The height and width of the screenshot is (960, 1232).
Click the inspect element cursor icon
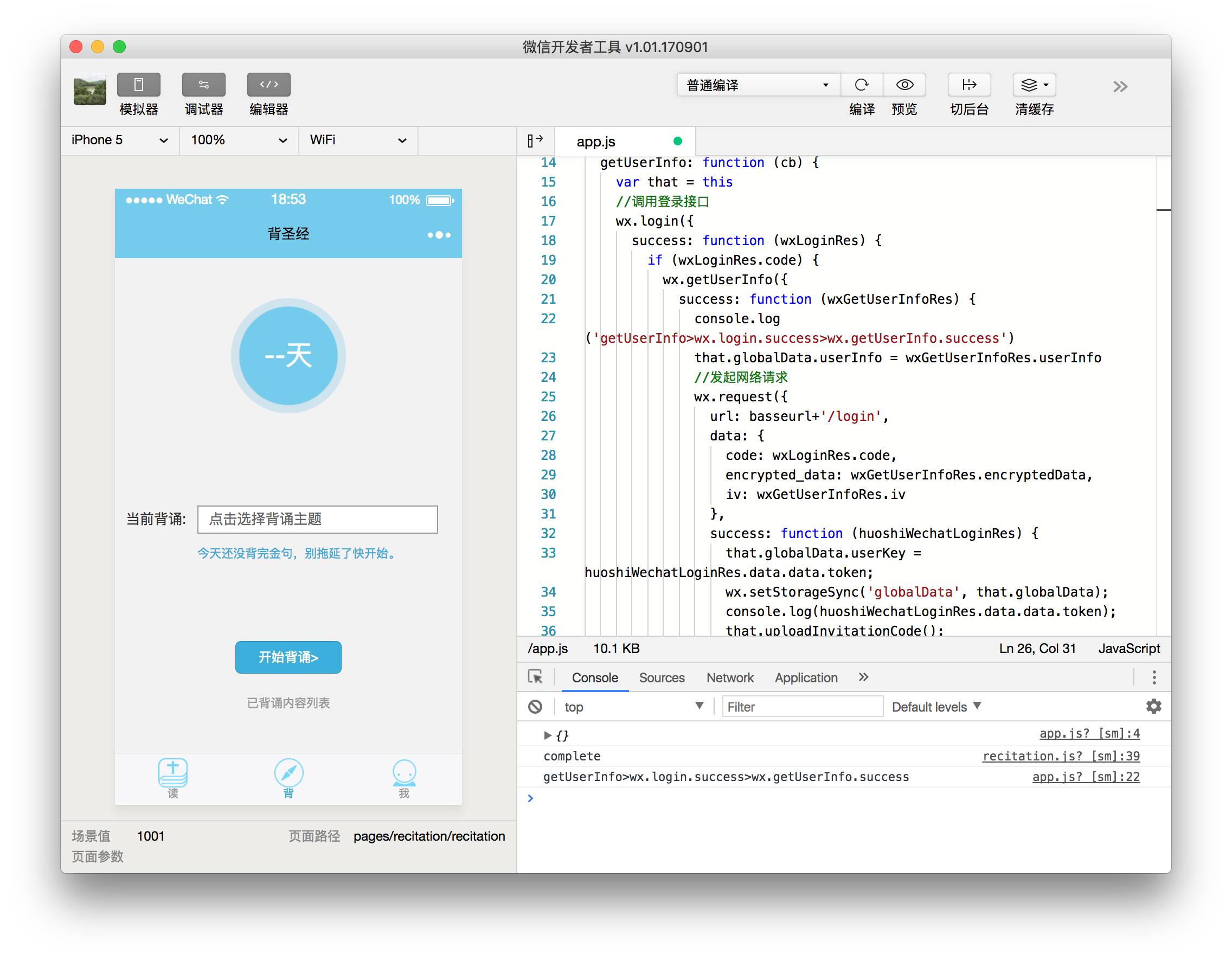(535, 677)
